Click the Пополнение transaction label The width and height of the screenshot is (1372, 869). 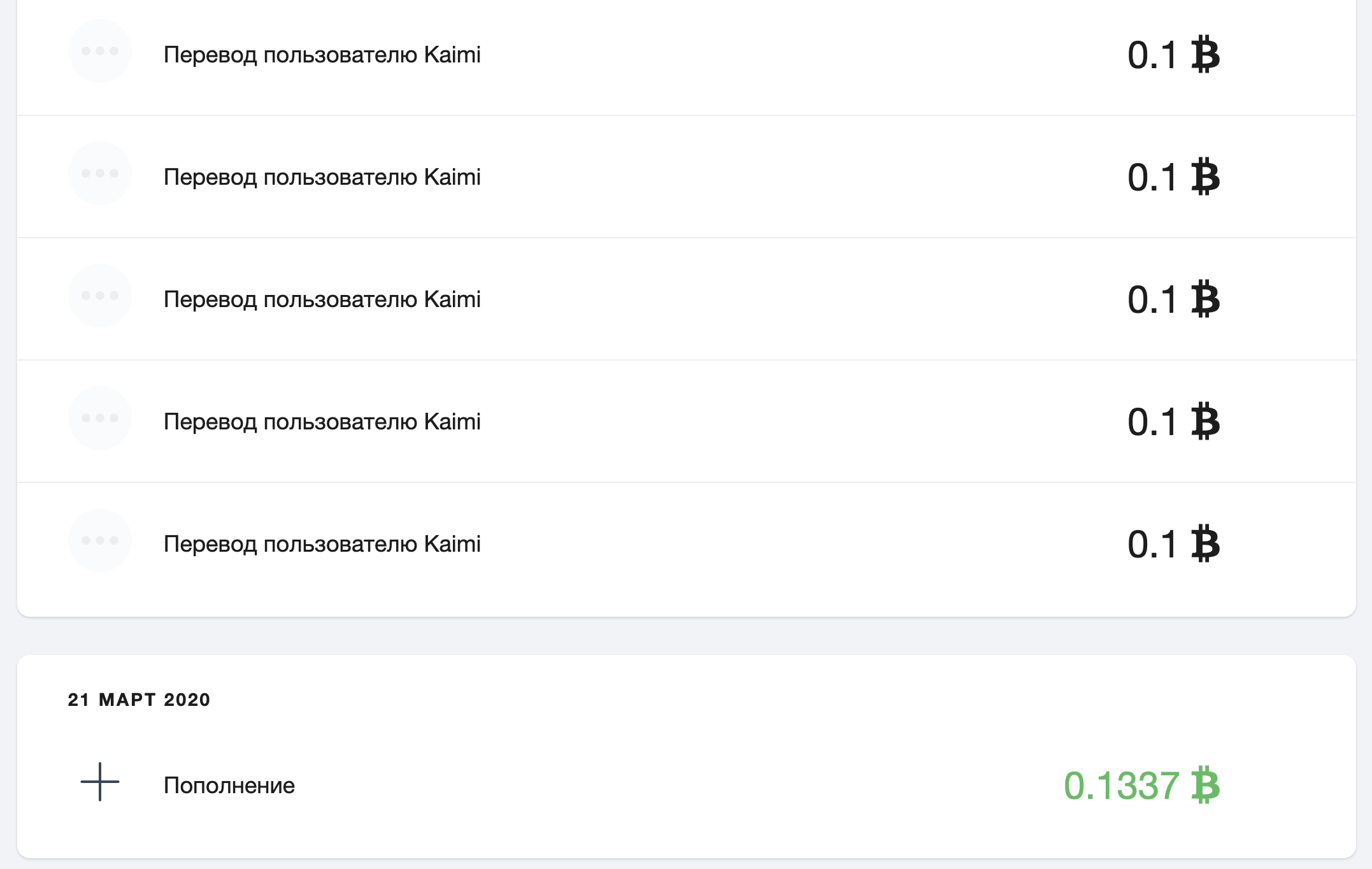(x=229, y=786)
